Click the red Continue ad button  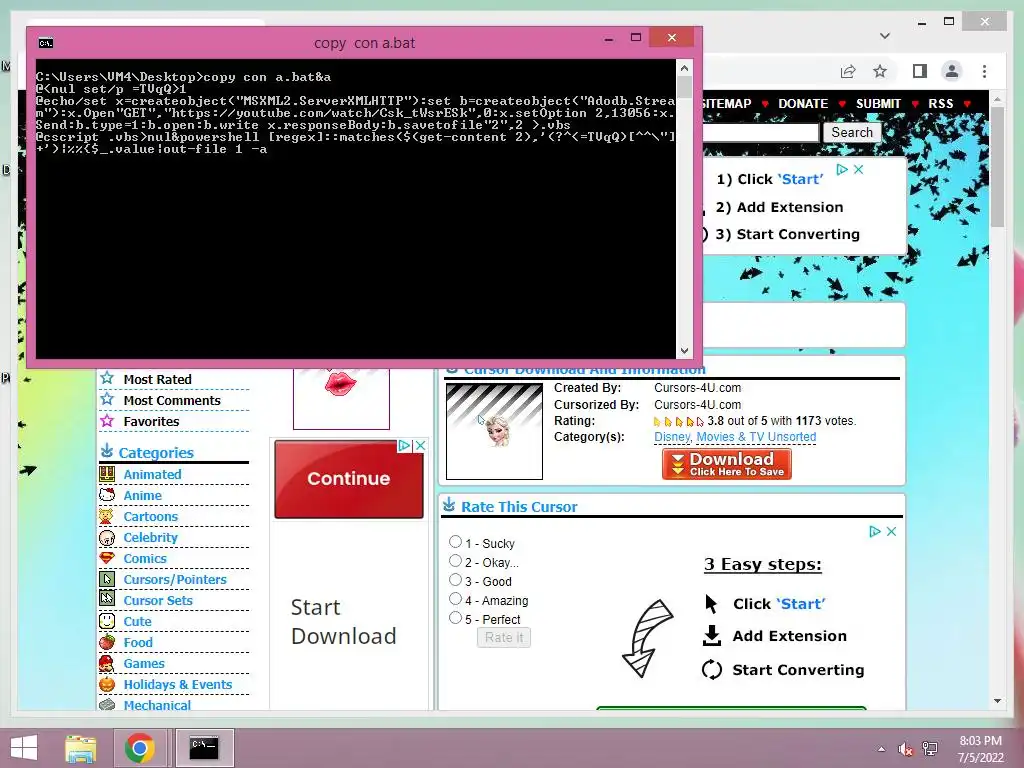(x=349, y=479)
